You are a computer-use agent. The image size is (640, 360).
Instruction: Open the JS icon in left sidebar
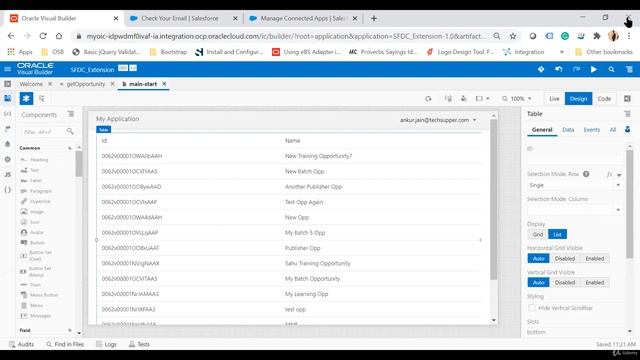pyautogui.click(x=7, y=175)
